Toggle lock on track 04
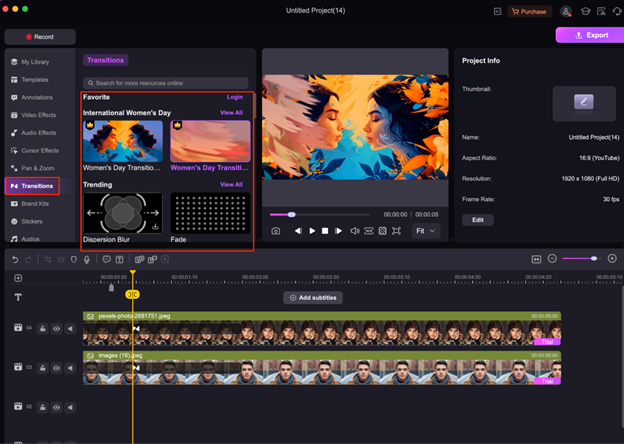 pyautogui.click(x=43, y=329)
